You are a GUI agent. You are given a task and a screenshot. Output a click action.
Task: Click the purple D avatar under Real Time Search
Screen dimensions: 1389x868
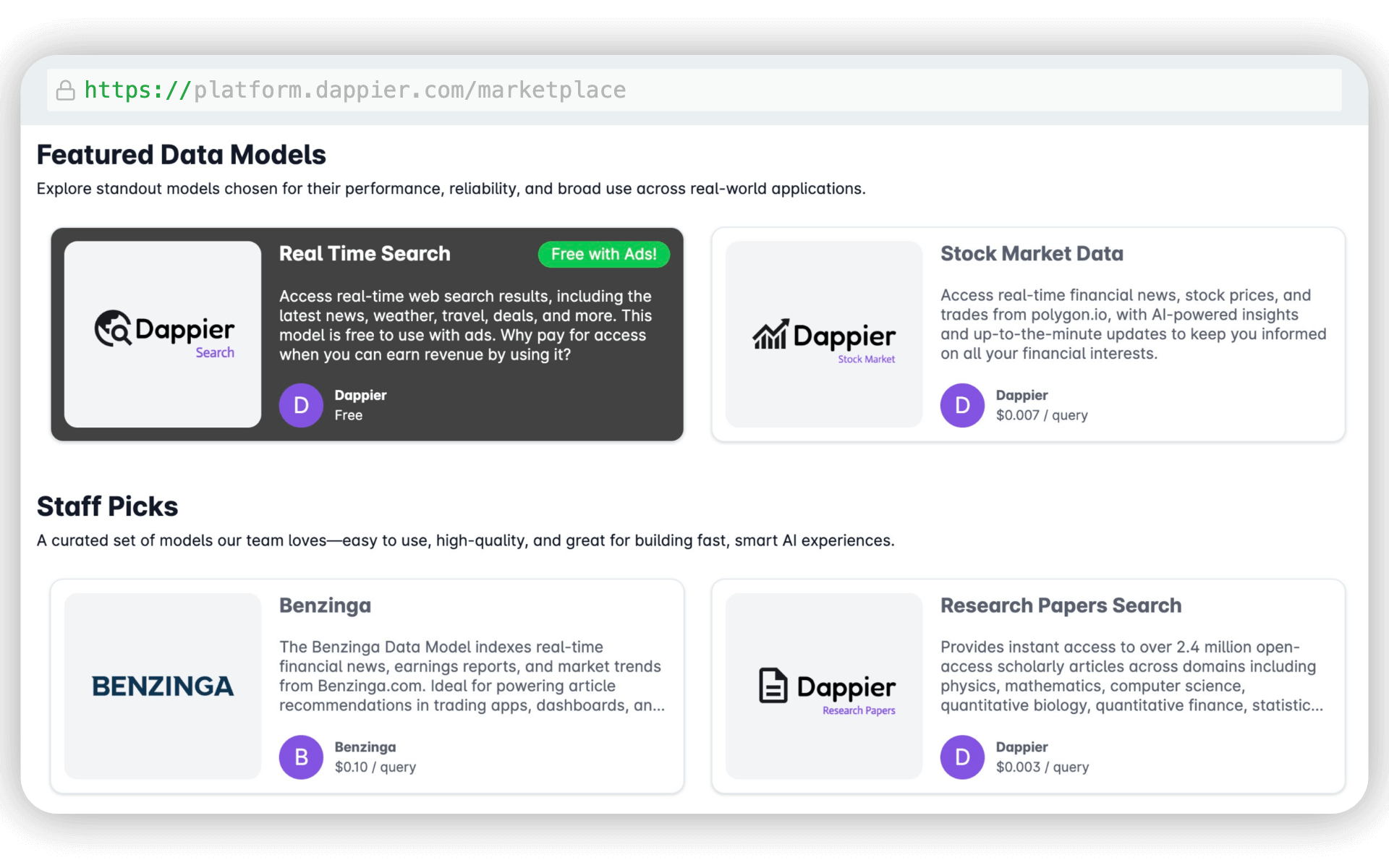(301, 405)
